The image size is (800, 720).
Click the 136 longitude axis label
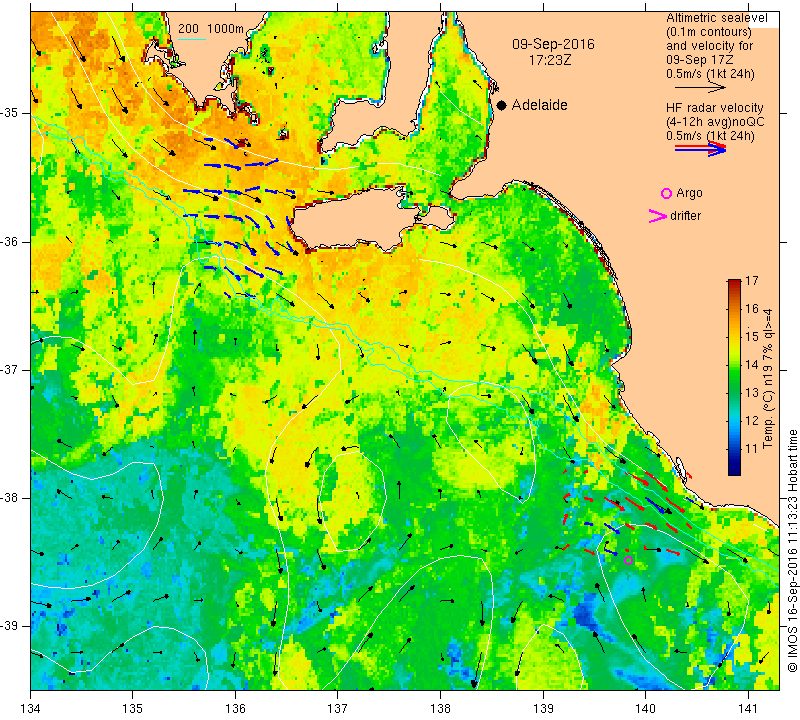point(235,709)
